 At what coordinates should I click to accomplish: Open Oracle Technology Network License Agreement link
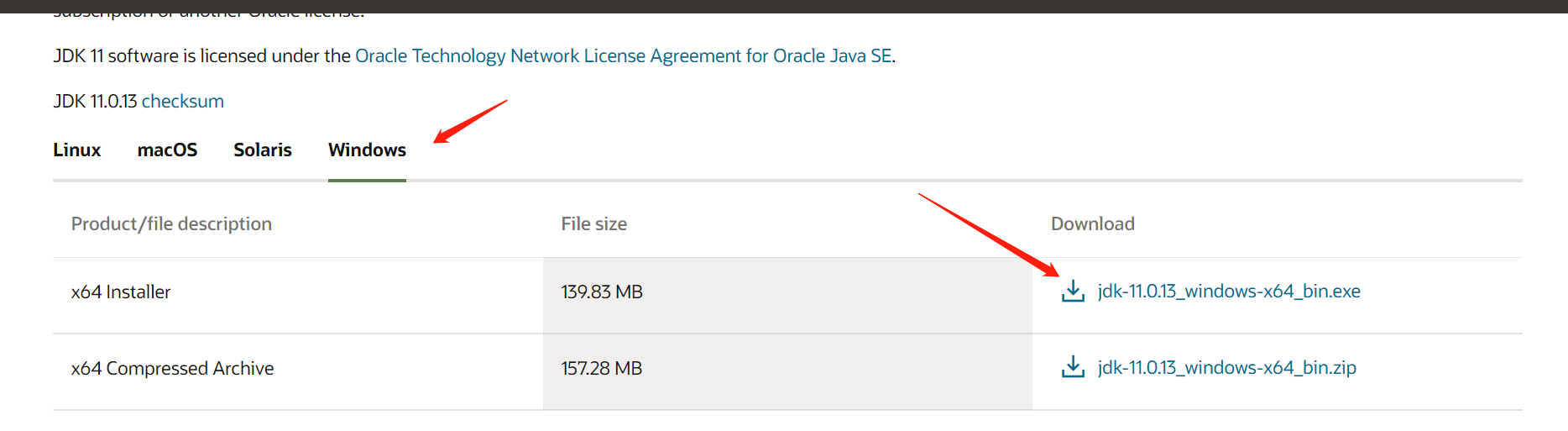[x=624, y=55]
